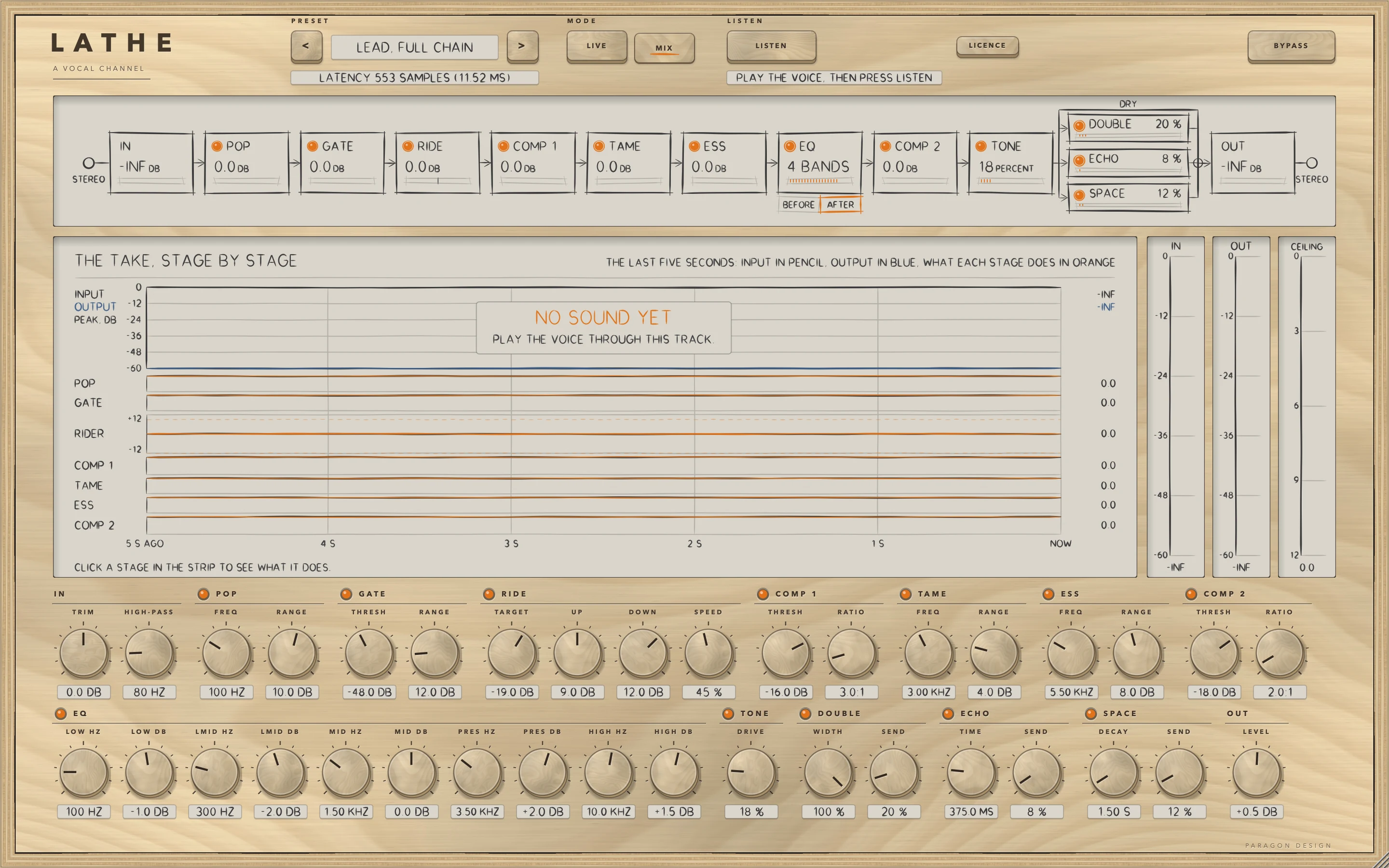Click the output LEVEL knob

coord(1256,773)
